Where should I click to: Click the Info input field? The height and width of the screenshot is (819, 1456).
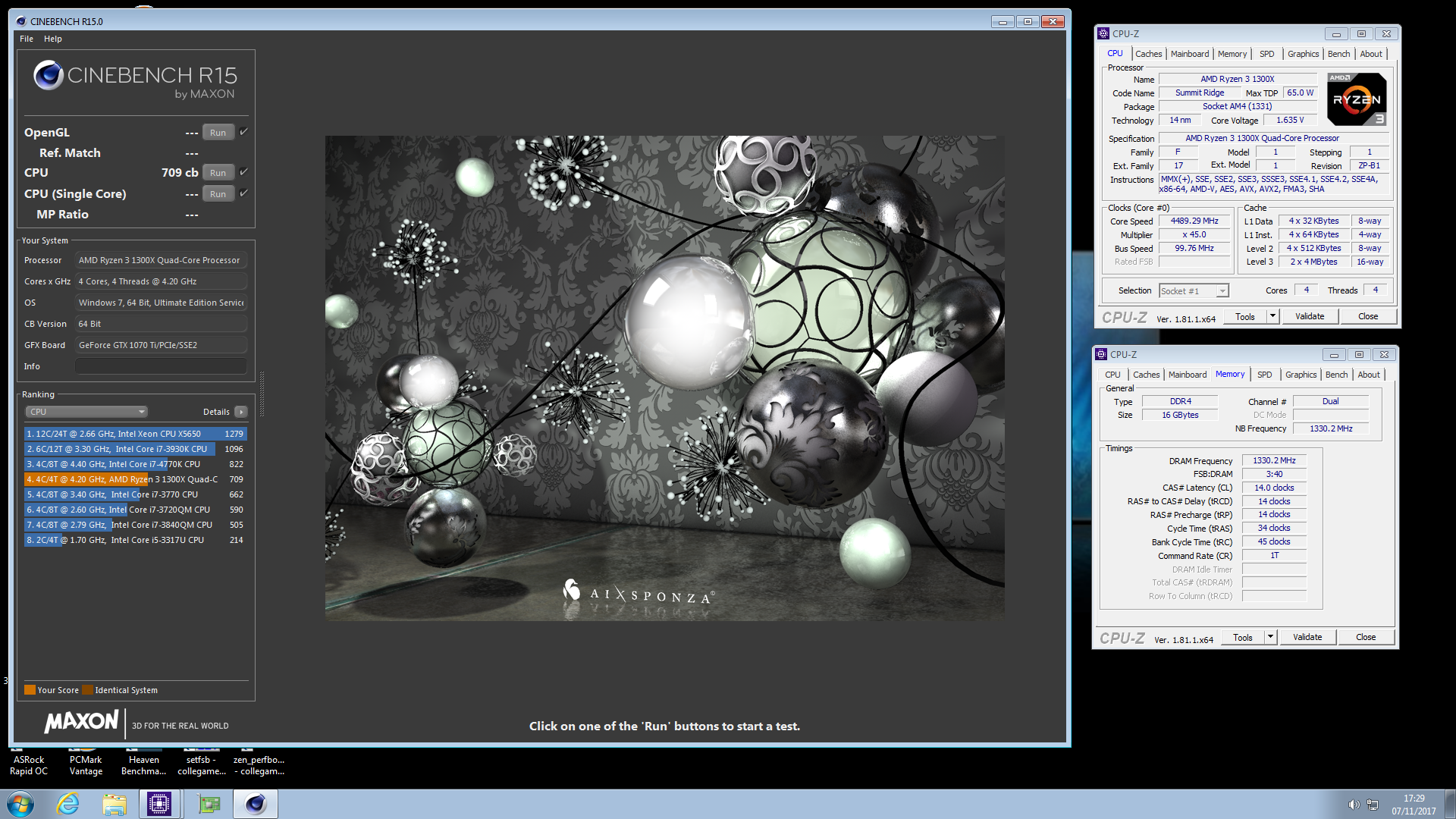161,366
